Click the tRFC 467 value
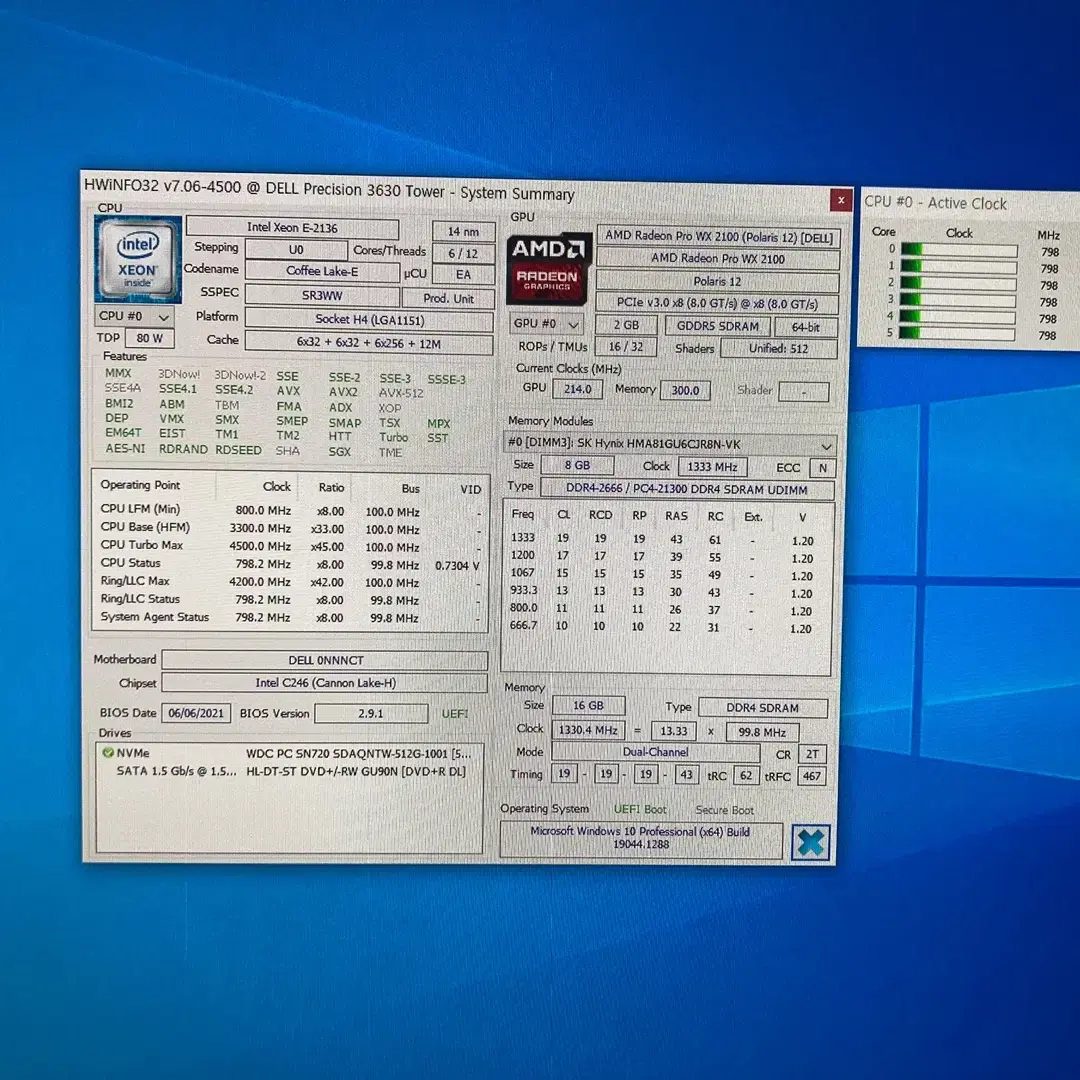The image size is (1080, 1080). (x=811, y=776)
